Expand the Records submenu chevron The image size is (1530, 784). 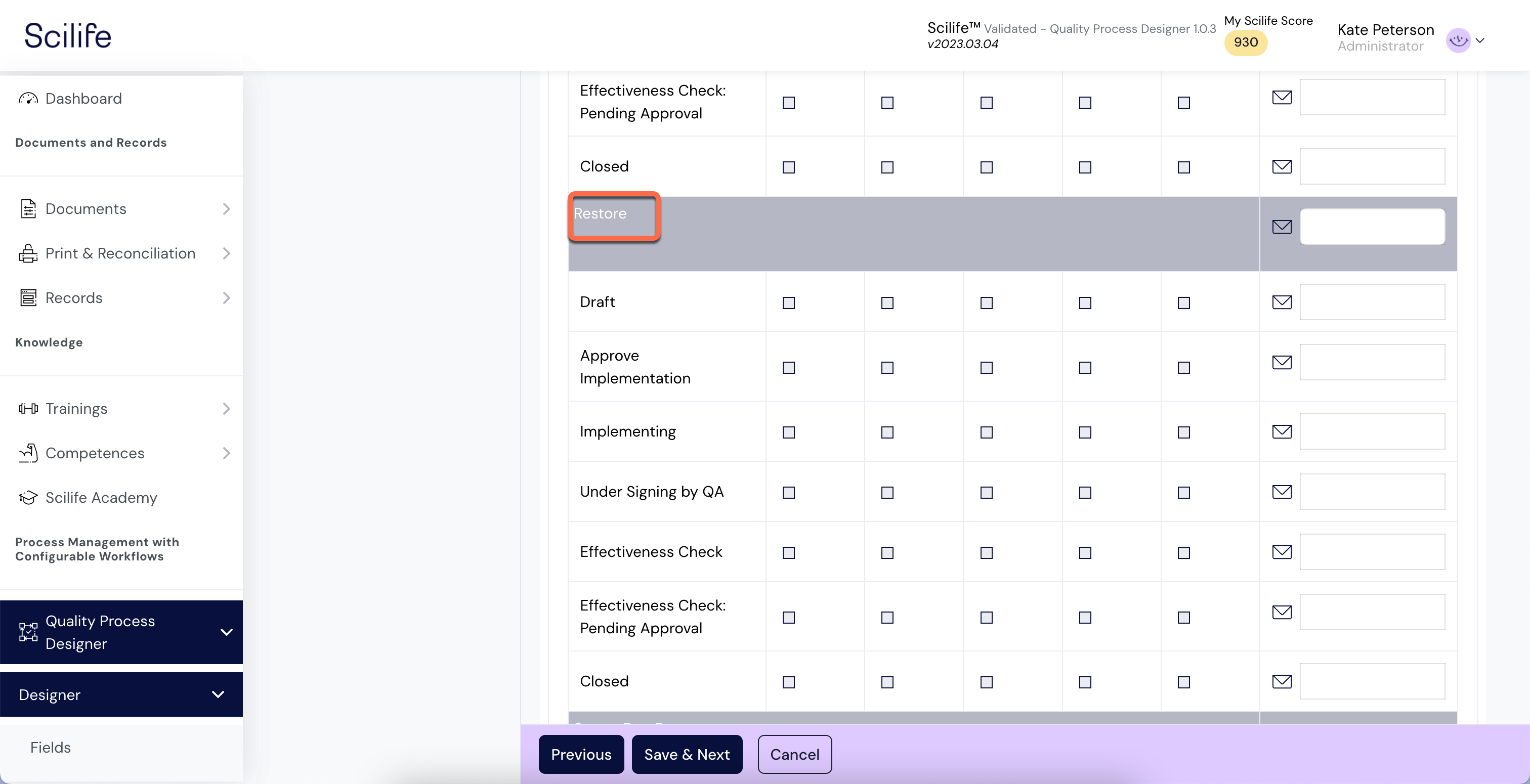point(226,298)
